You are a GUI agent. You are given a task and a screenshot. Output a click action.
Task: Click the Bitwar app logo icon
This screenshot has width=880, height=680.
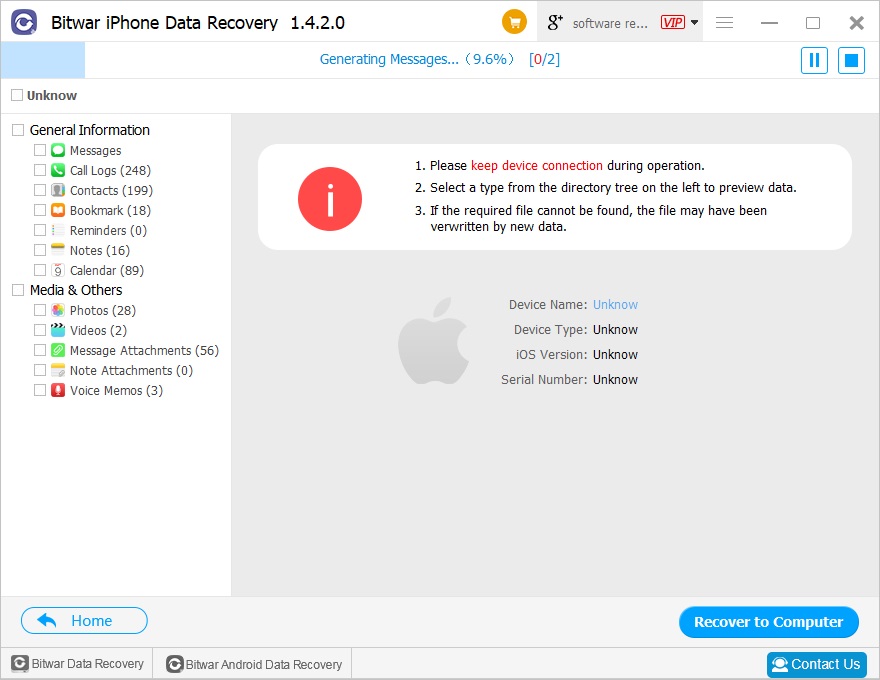24,22
